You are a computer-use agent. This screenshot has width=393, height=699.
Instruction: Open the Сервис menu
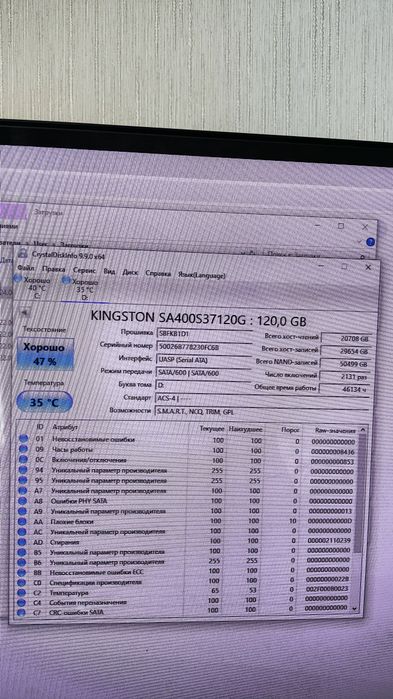[85, 271]
